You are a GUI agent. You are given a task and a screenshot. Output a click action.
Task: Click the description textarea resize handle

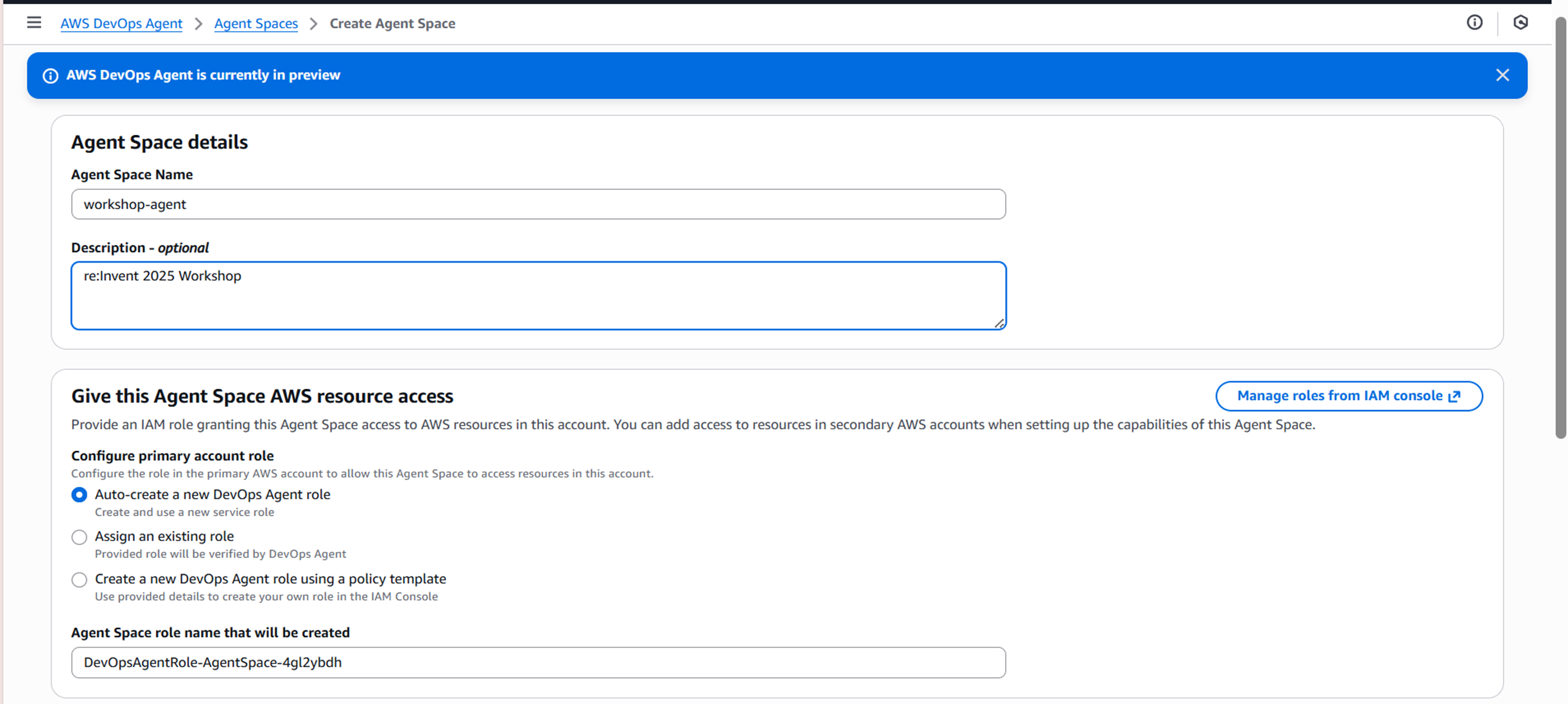coord(999,323)
